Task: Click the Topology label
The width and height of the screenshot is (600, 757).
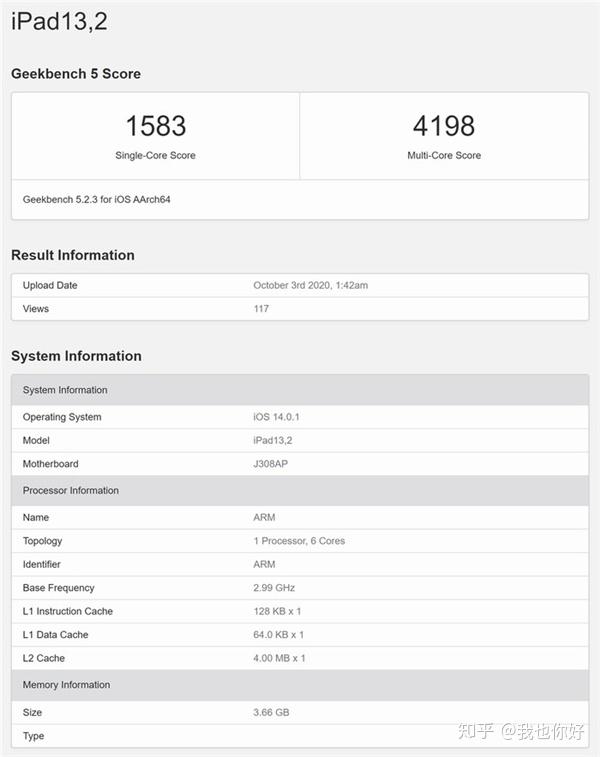Action: tap(42, 541)
